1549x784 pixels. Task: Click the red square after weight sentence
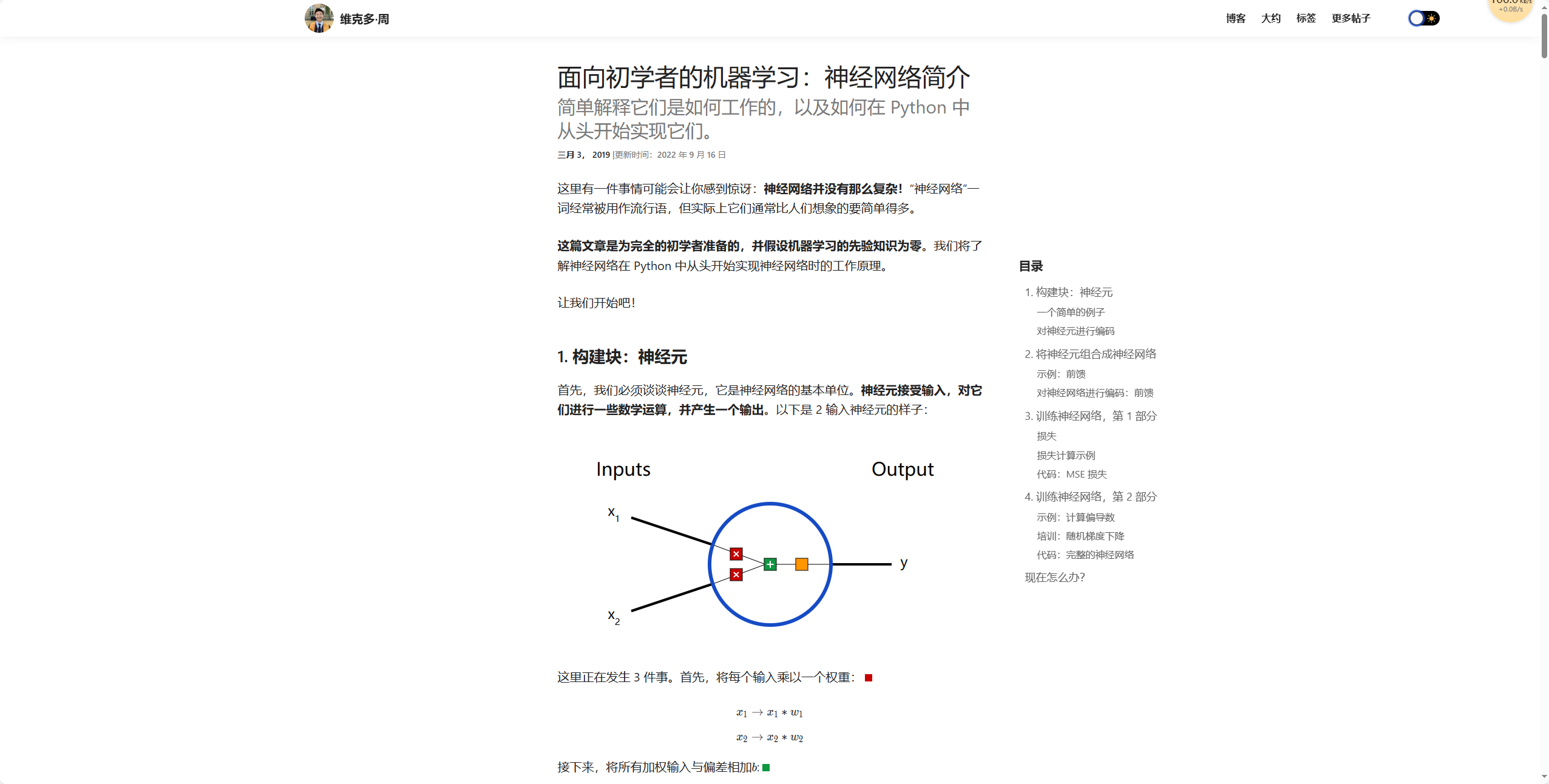coord(869,678)
